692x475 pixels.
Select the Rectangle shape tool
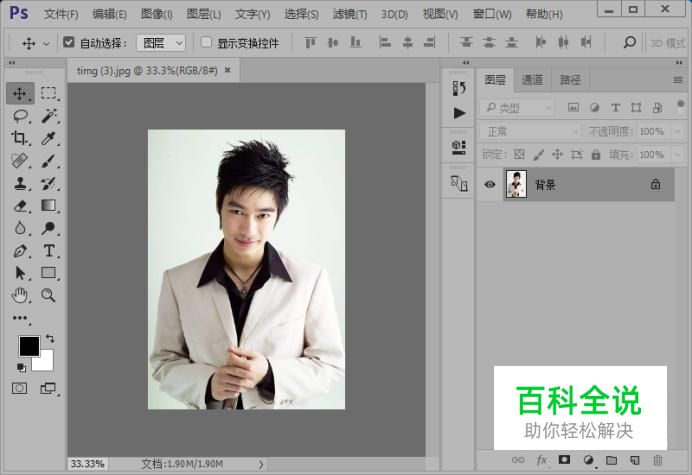coord(49,273)
